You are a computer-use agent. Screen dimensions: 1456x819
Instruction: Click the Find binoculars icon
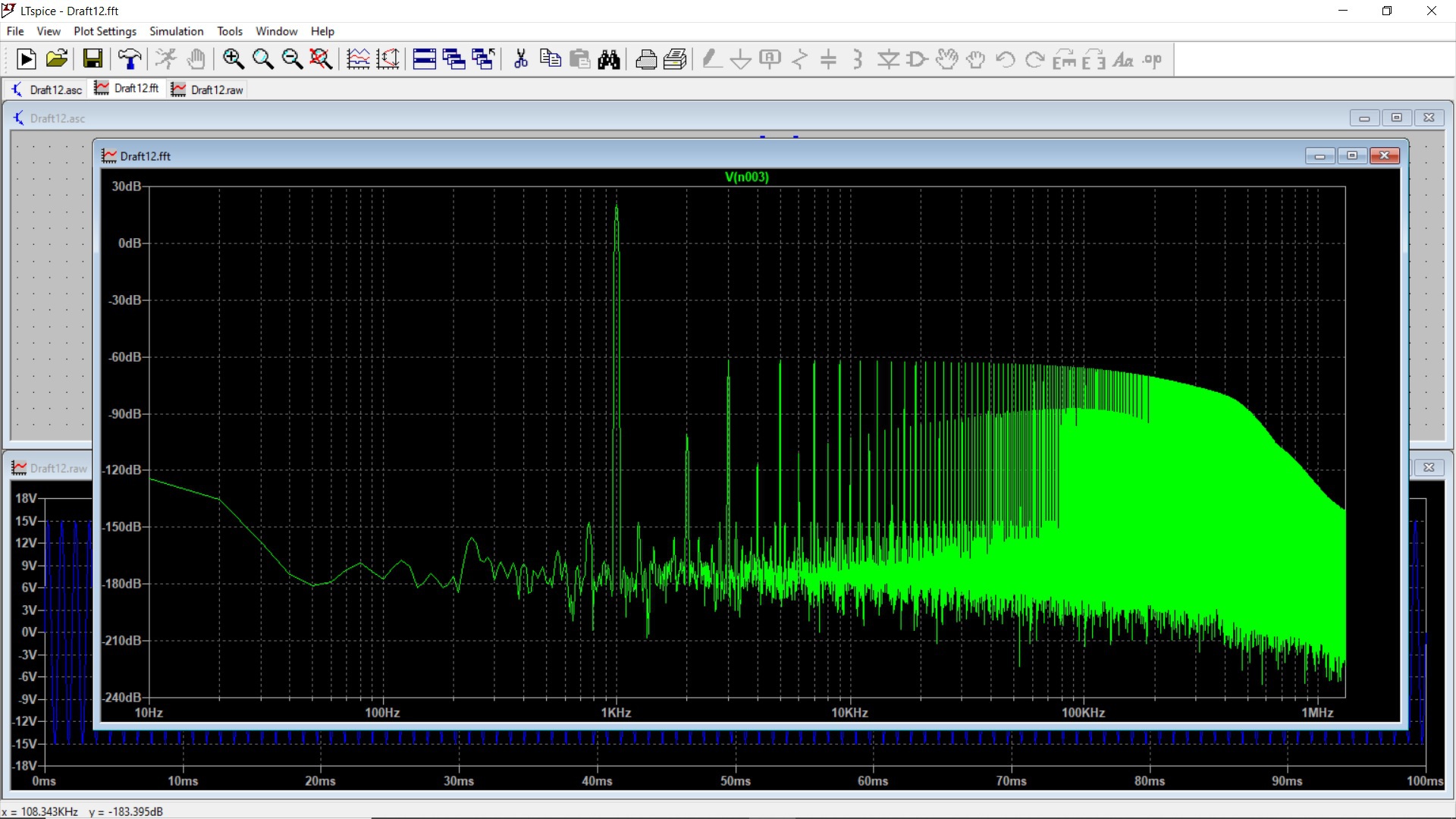pos(609,59)
